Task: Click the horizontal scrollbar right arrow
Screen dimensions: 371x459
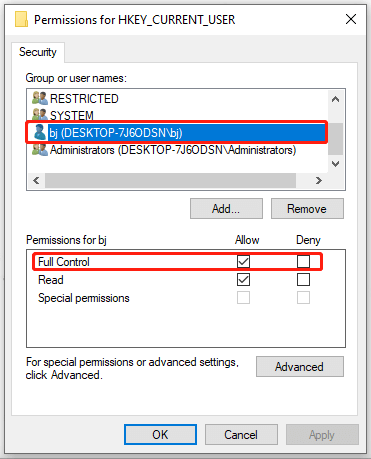Action: pos(319,180)
